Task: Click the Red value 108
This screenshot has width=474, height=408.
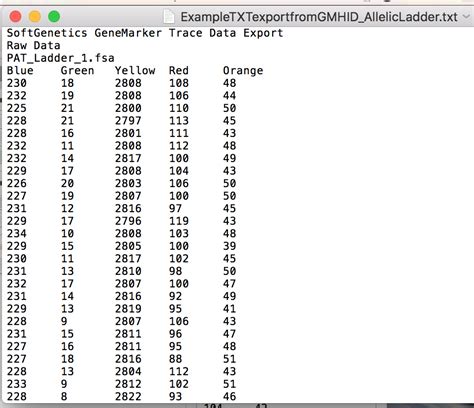Action: [x=179, y=83]
